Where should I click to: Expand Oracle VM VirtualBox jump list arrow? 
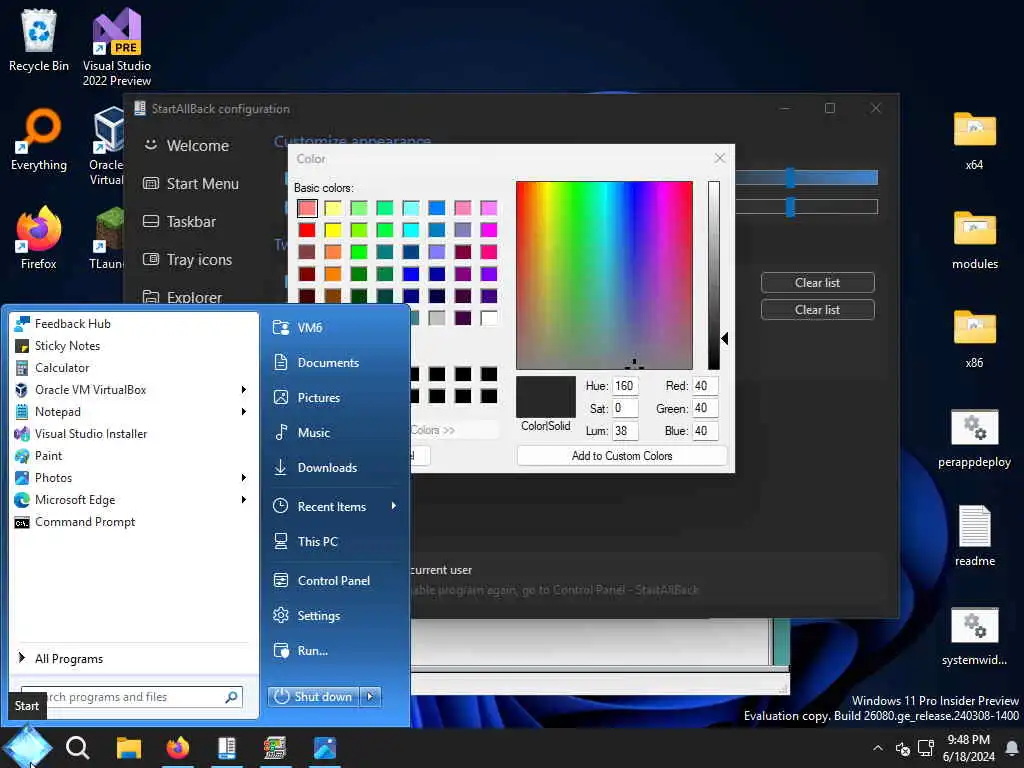(x=244, y=390)
